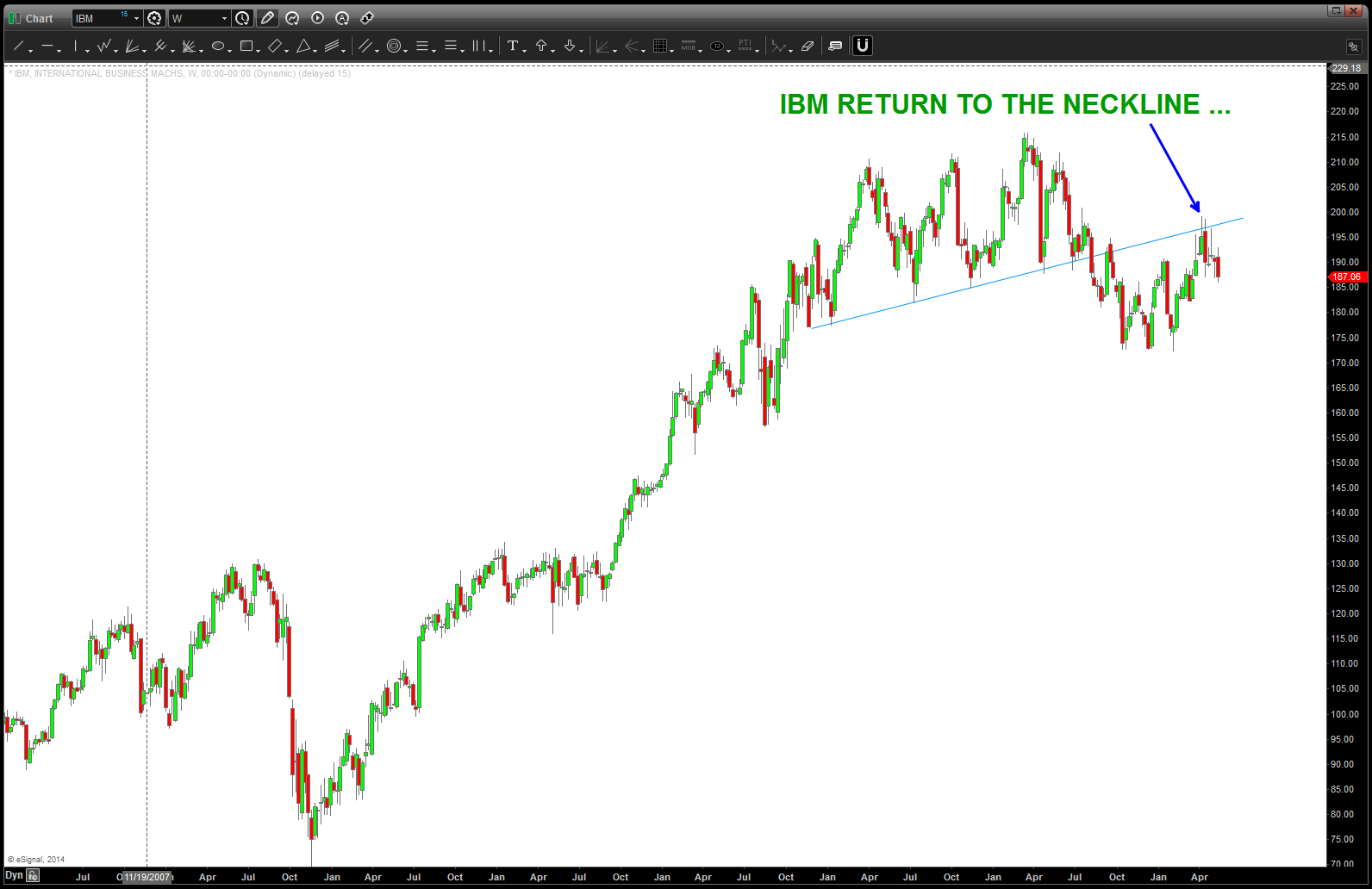Click the Dyn label at bottom left
The image size is (1372, 889).
click(14, 876)
